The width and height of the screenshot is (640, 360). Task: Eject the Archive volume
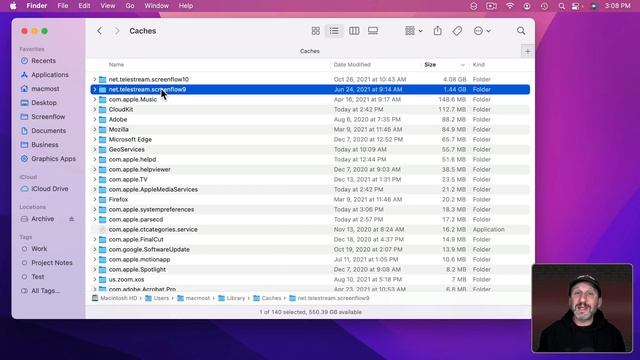tap(71, 219)
